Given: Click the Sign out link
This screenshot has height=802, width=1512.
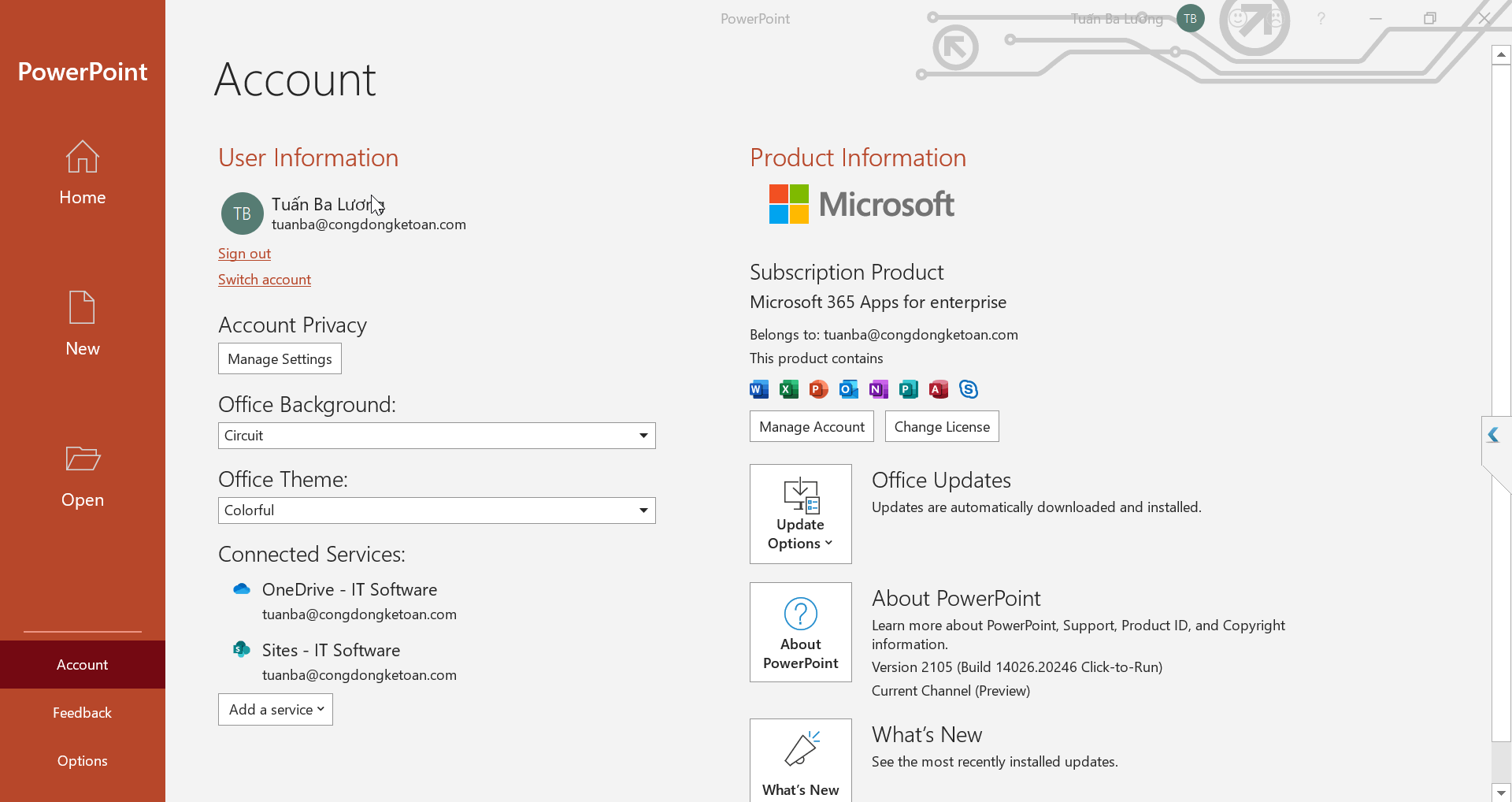Looking at the screenshot, I should (244, 254).
